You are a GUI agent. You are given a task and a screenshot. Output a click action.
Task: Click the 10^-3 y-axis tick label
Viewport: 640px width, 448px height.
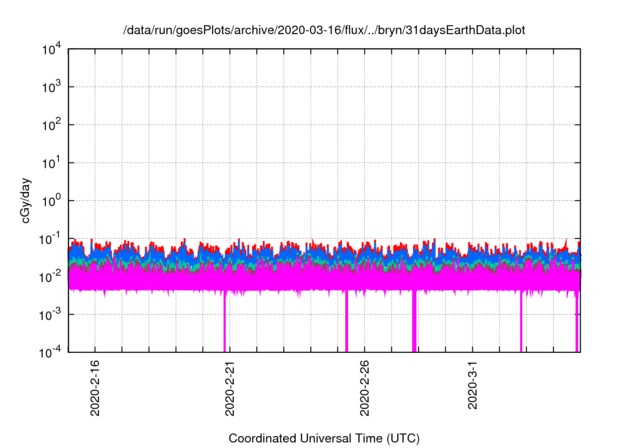click(x=50, y=314)
